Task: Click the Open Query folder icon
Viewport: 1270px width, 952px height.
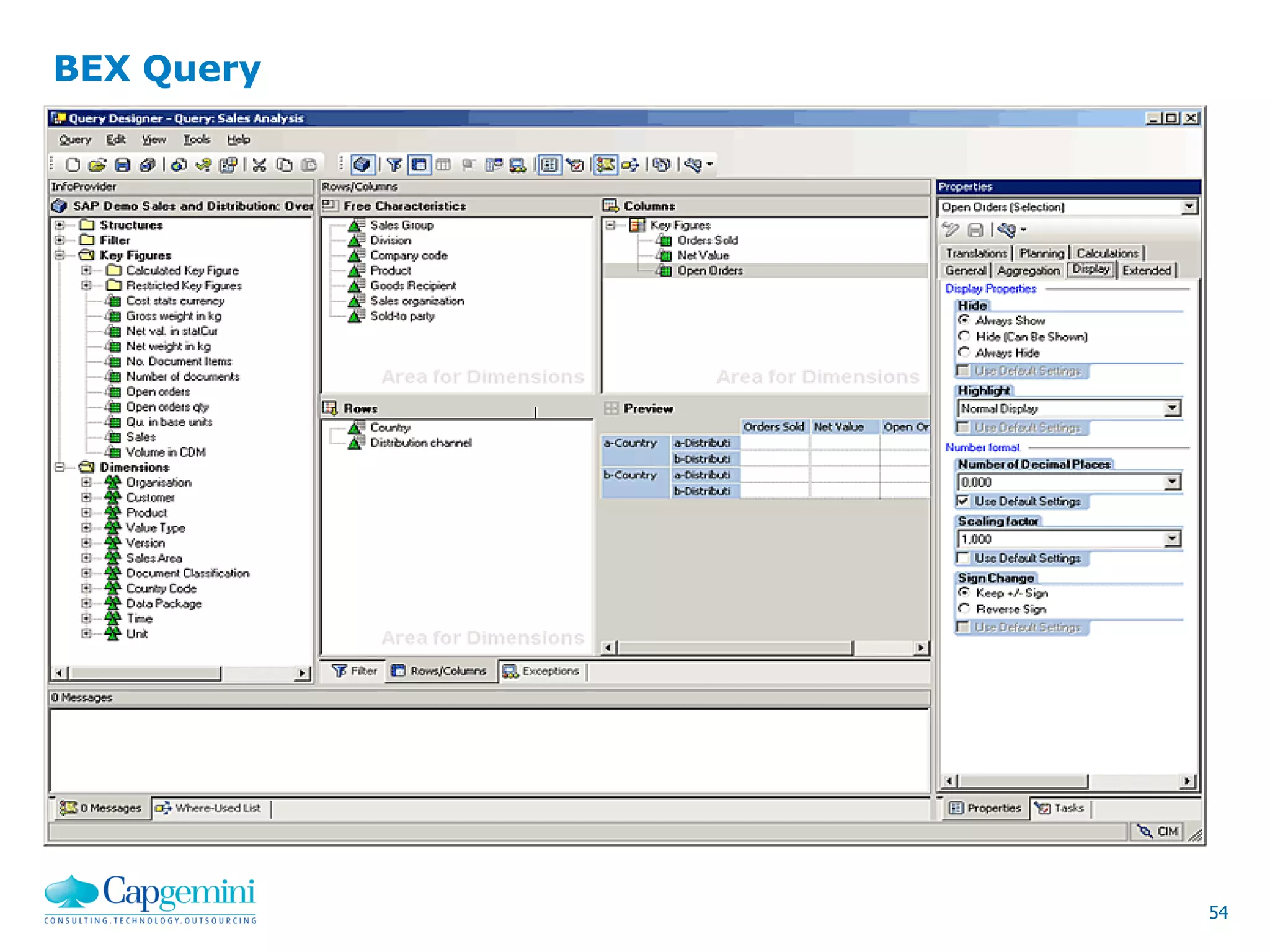Action: tap(97, 165)
